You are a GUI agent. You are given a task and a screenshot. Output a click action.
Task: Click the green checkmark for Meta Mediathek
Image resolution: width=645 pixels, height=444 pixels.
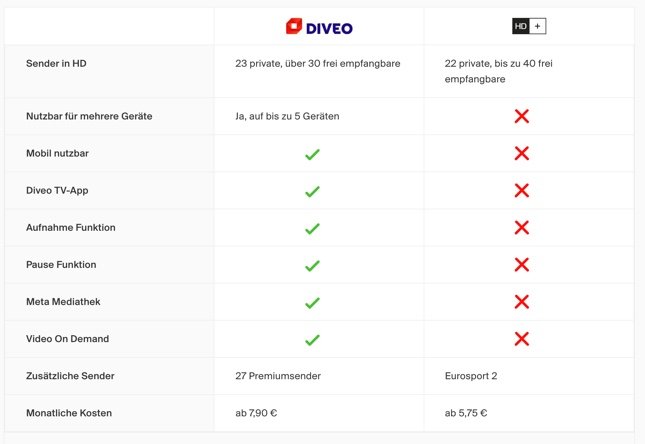point(312,302)
